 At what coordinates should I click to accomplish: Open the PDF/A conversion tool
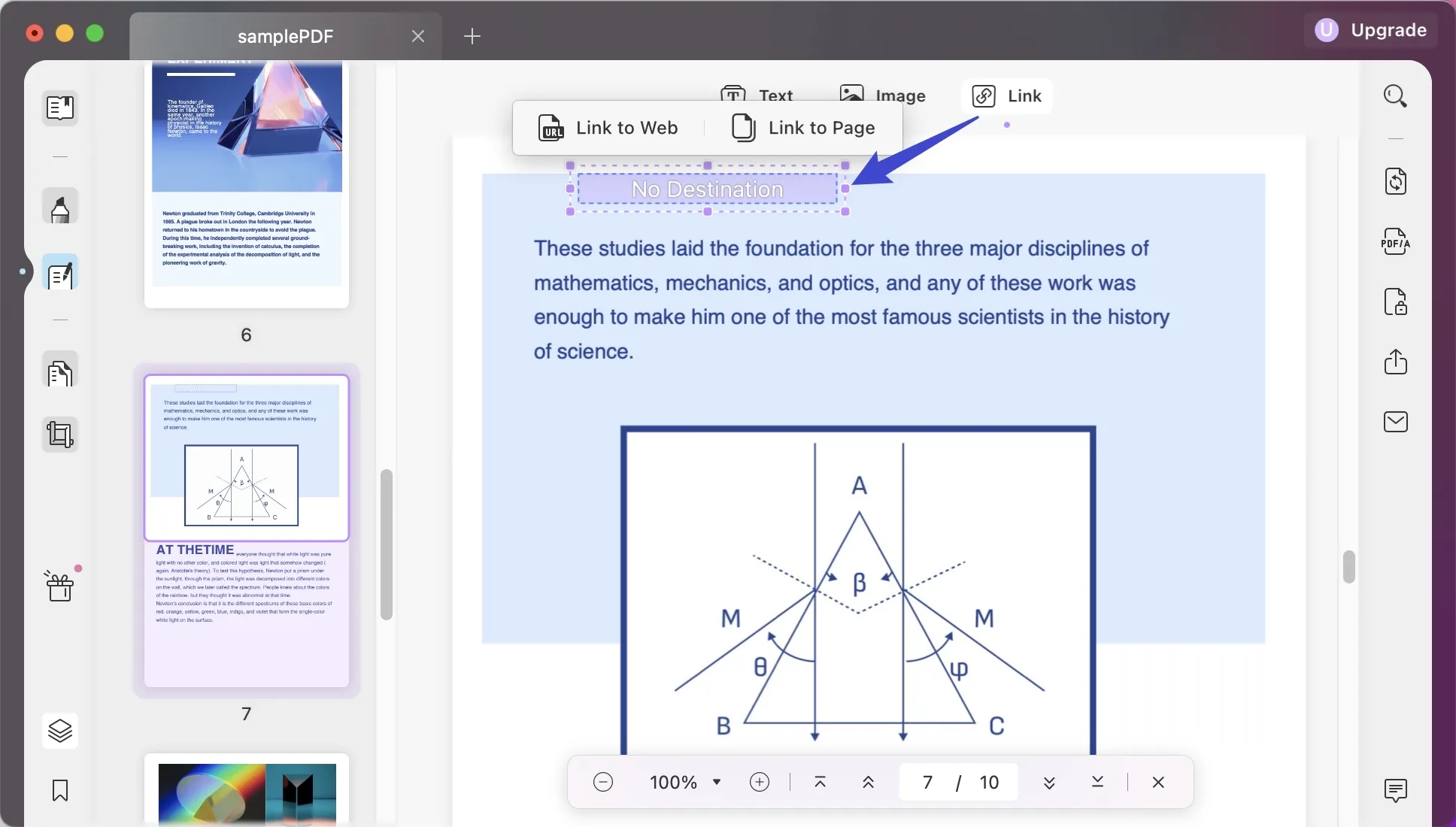[x=1394, y=241]
